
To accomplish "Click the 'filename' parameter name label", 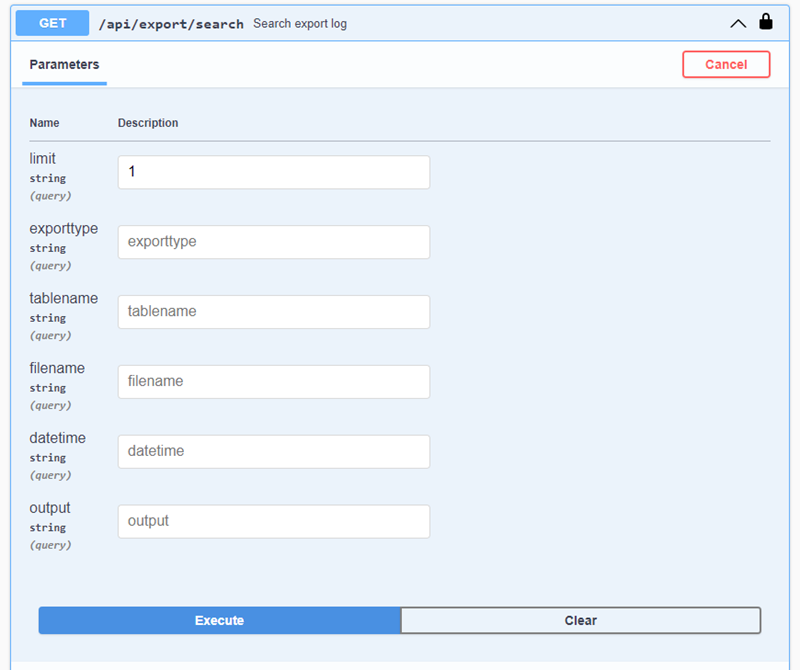I will click(x=57, y=369).
